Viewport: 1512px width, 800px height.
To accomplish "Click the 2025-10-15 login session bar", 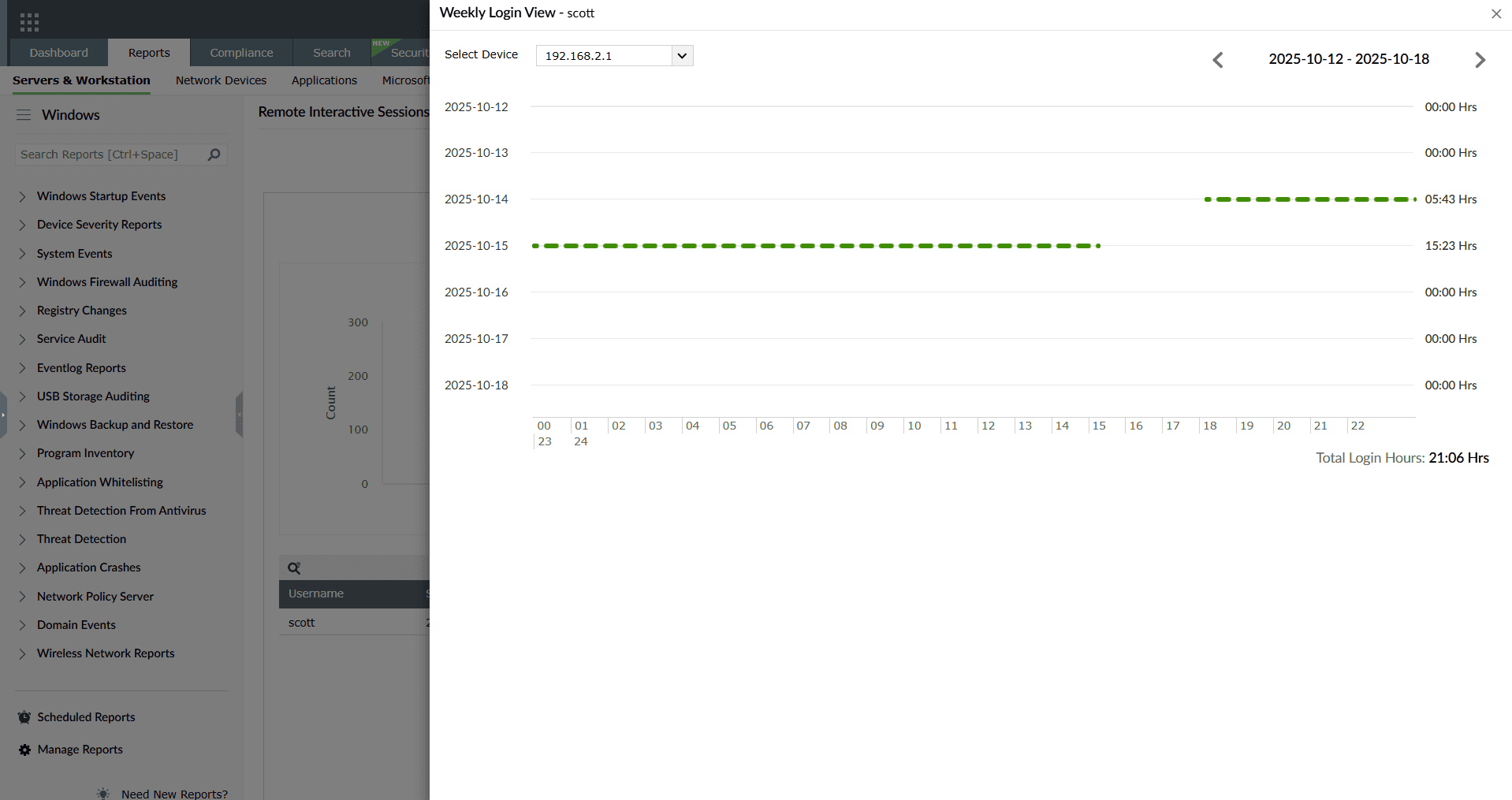I will click(816, 246).
